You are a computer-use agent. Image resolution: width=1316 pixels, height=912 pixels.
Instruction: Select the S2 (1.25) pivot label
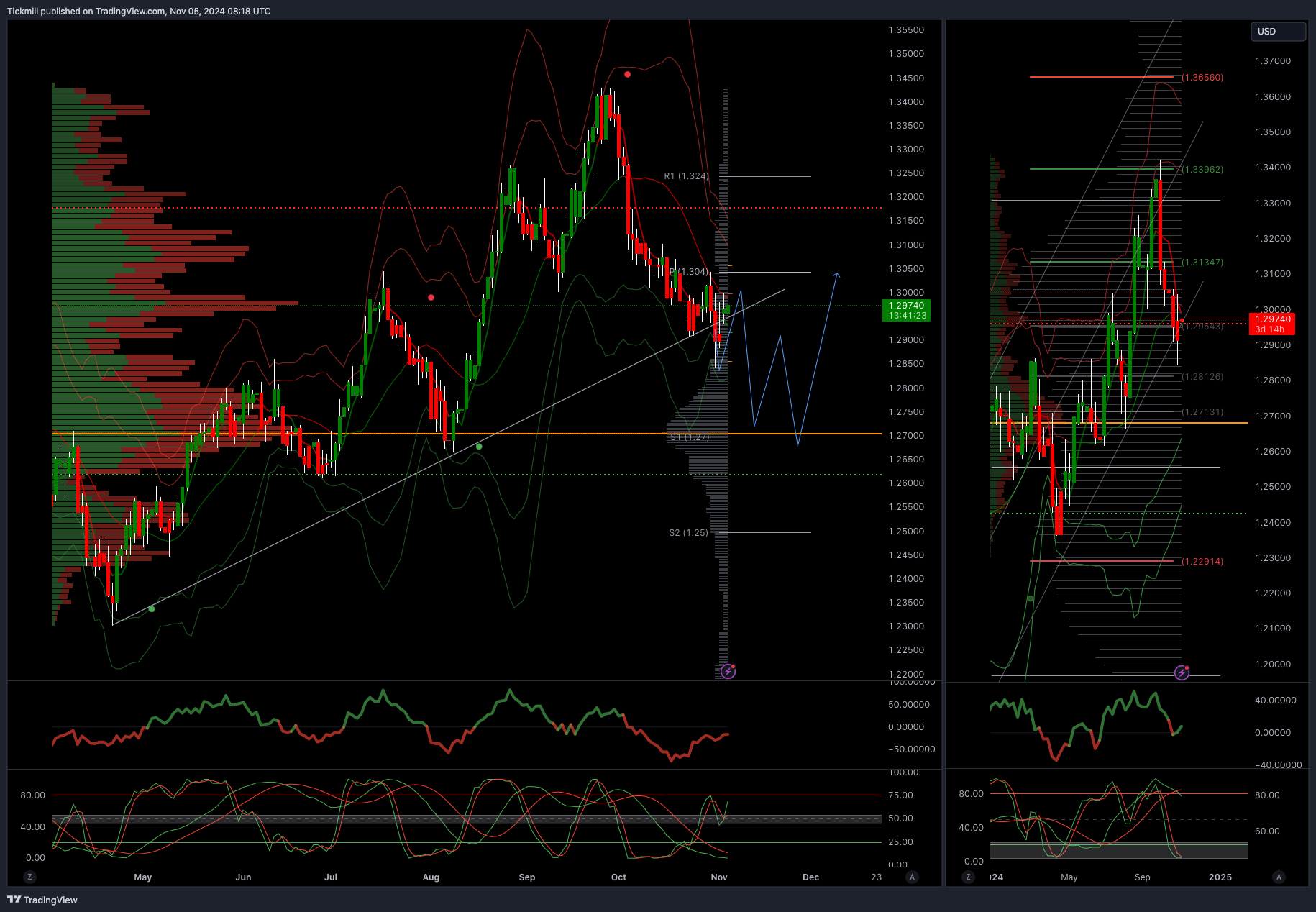[x=688, y=533]
